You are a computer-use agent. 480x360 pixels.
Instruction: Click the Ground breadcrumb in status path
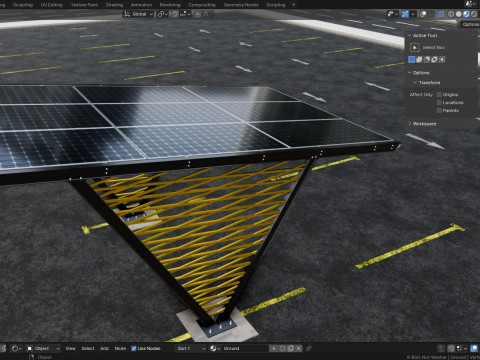pos(458,357)
